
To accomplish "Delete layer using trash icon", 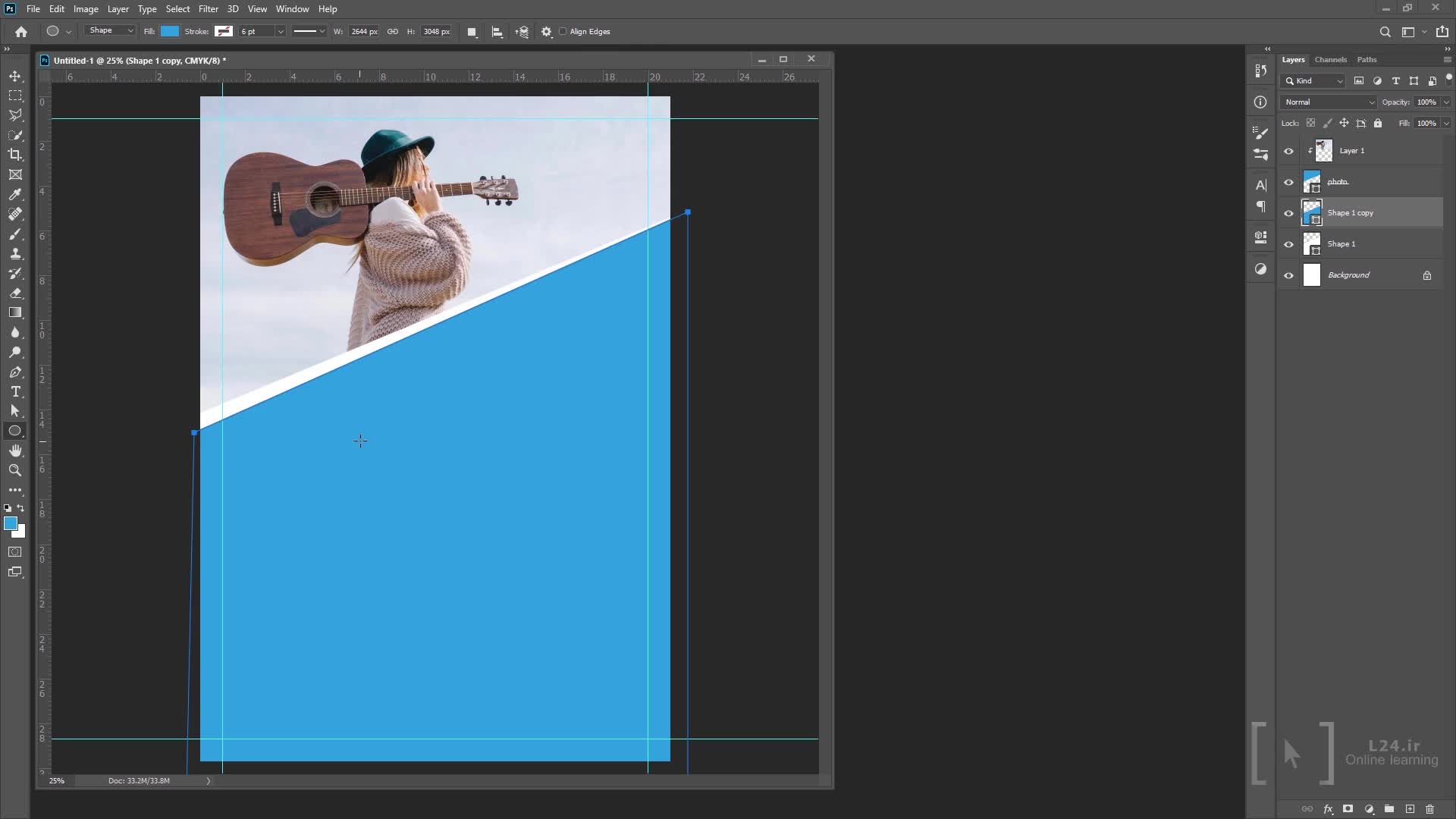I will coord(1429,809).
